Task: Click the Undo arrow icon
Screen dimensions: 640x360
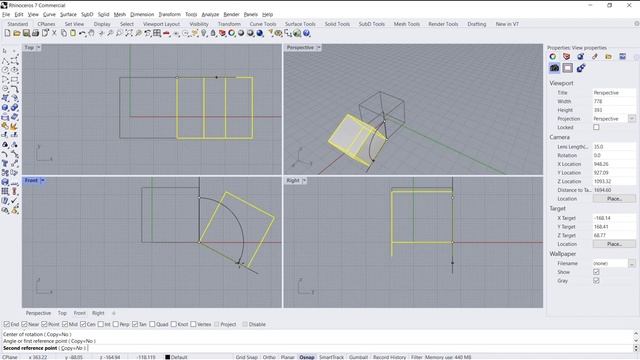Action: pyautogui.click(x=82, y=33)
